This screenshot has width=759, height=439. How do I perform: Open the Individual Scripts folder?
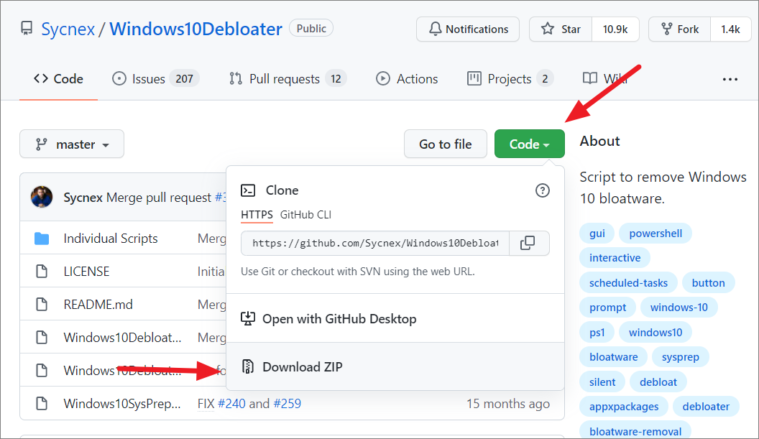(x=110, y=238)
